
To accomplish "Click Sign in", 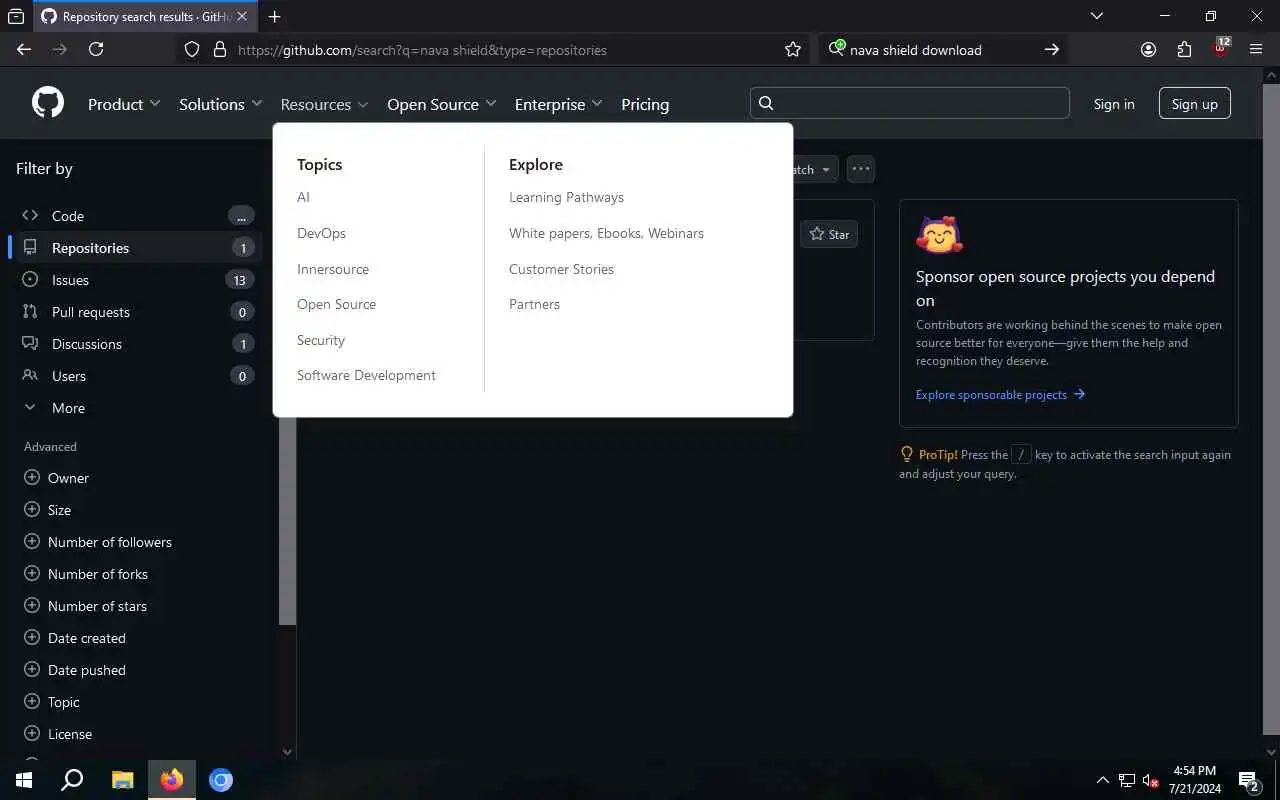I will pos(1114,104).
